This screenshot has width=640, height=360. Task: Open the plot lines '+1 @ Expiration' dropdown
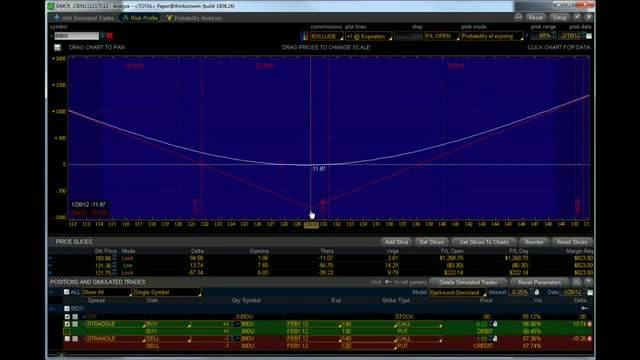click(369, 36)
